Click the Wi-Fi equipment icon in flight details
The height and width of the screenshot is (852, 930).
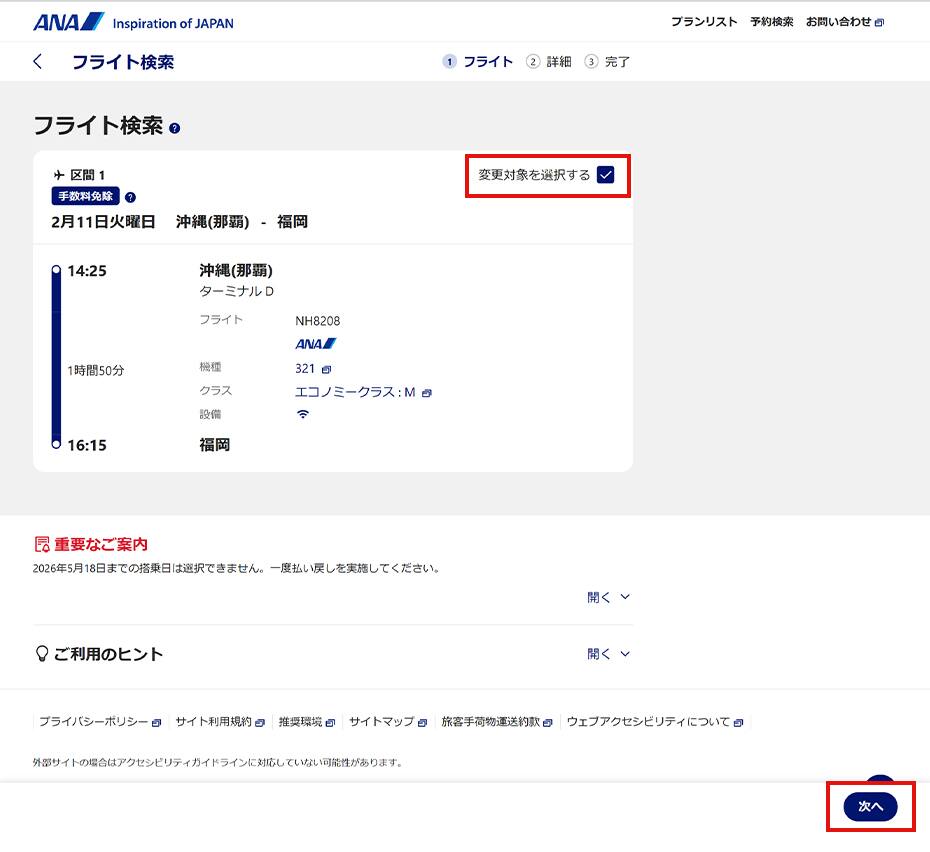click(302, 414)
